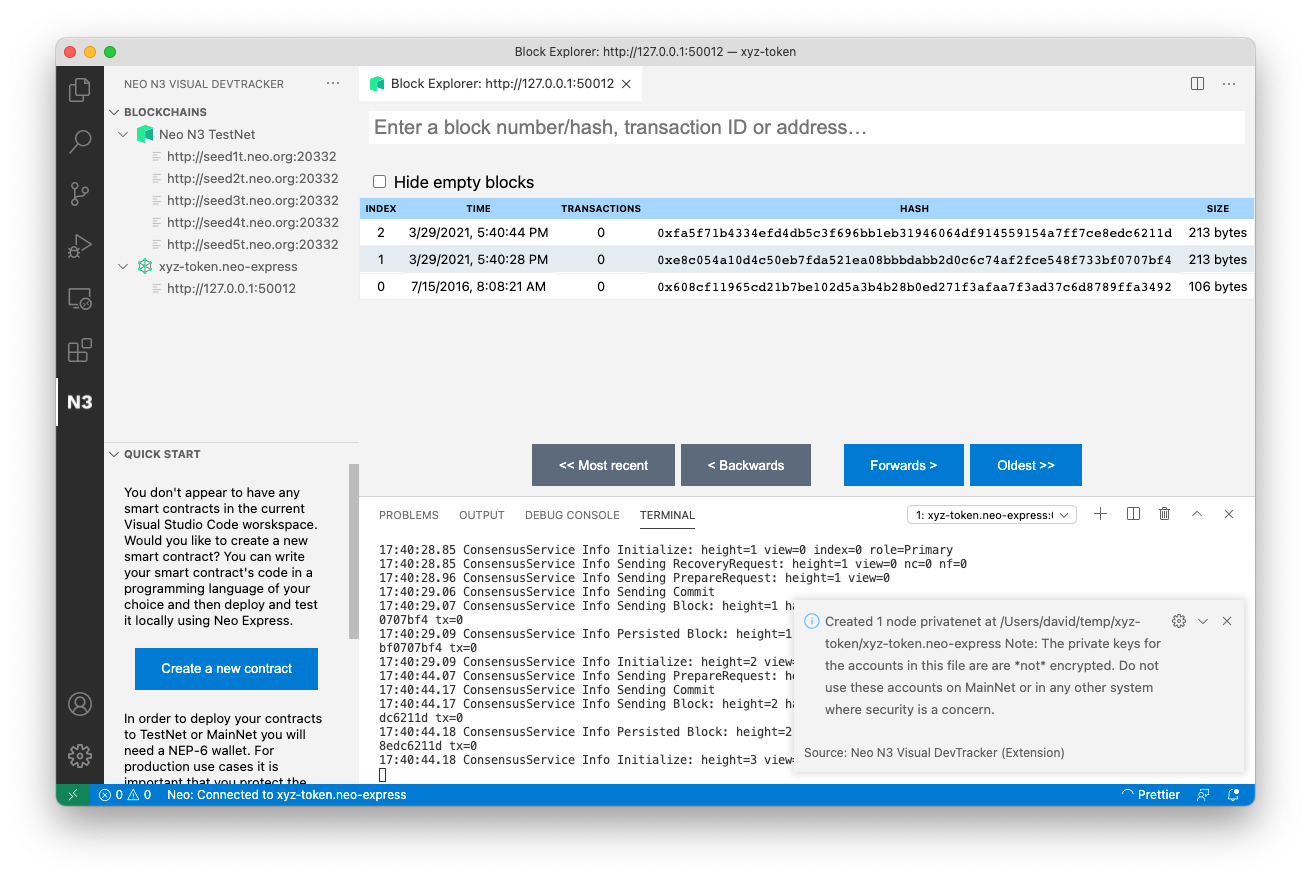The width and height of the screenshot is (1311, 880).
Task: Select http://seed4t.neo.org:20332 node
Action: point(251,222)
